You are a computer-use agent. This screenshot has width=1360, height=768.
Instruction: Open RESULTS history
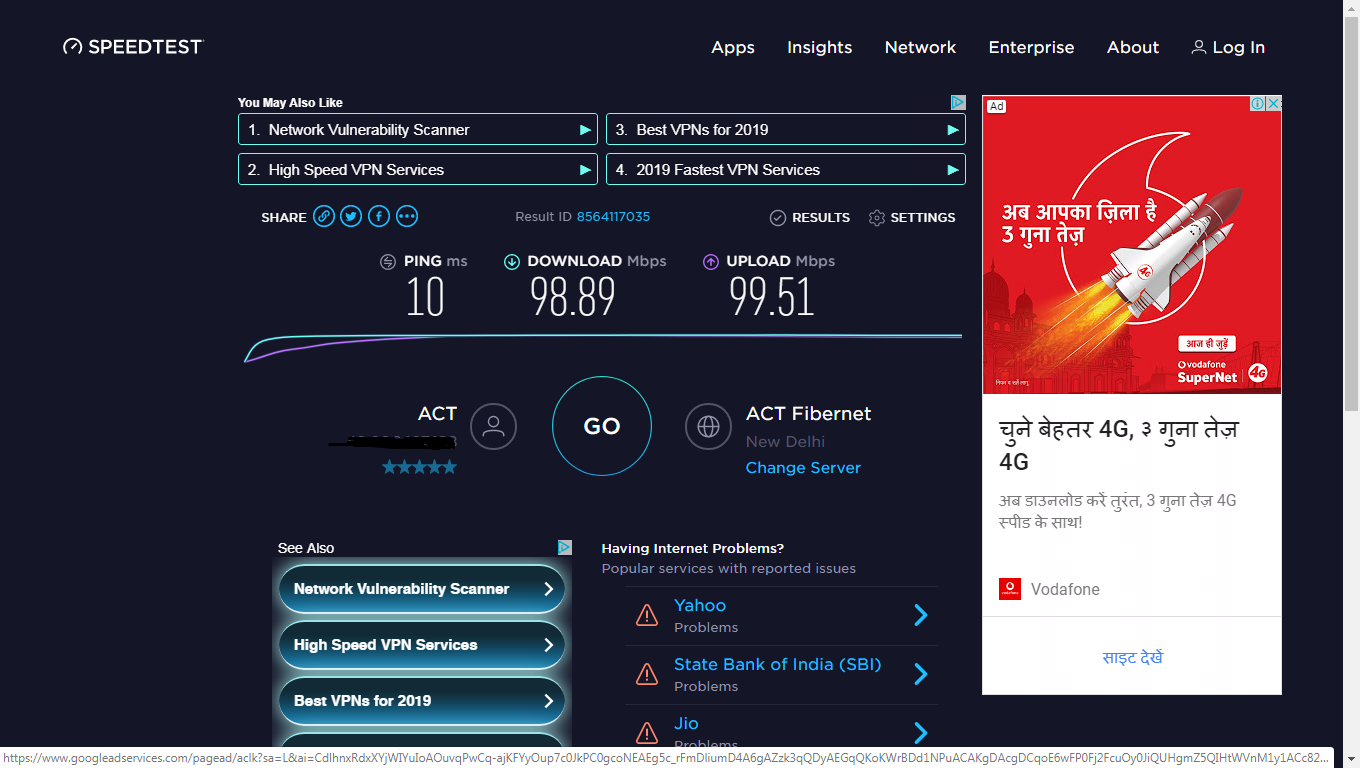(x=821, y=218)
